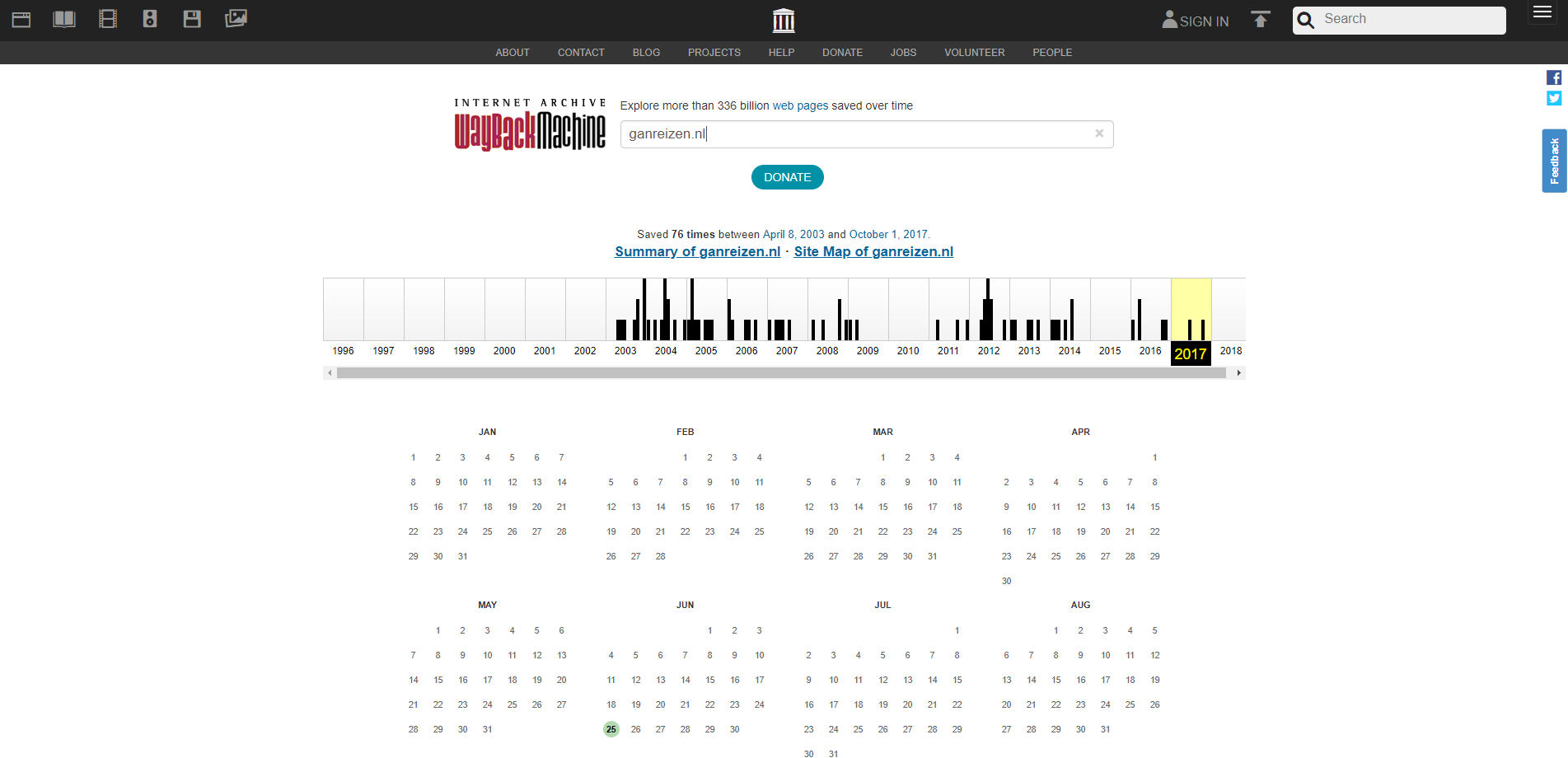Click the MAY month heading
The height and width of the screenshot is (758, 1568).
[x=487, y=605]
